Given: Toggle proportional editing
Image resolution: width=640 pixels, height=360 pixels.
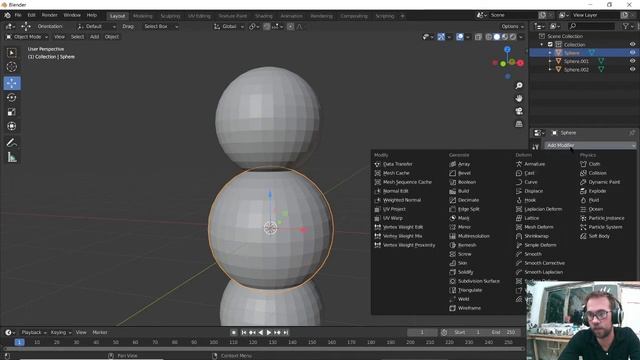Looking at the screenshot, I should tap(290, 27).
